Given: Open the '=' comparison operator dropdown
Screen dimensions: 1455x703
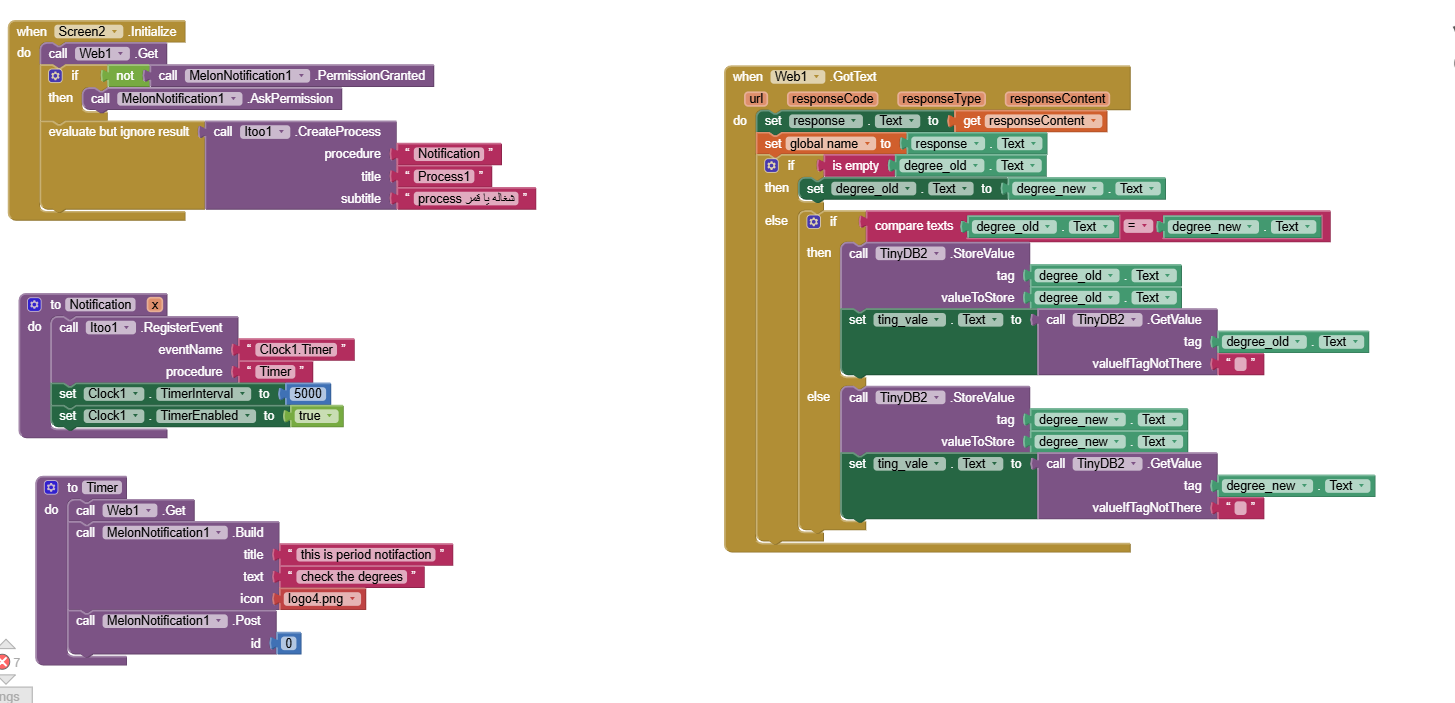Looking at the screenshot, I should click(x=1137, y=227).
